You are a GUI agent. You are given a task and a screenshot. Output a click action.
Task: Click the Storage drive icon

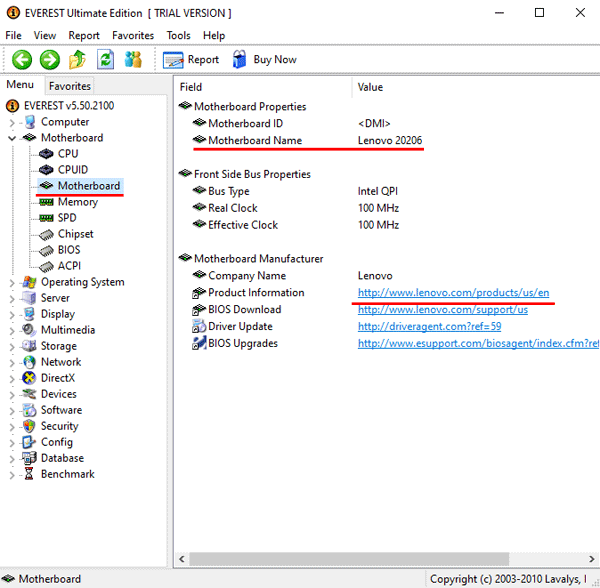(x=29, y=345)
